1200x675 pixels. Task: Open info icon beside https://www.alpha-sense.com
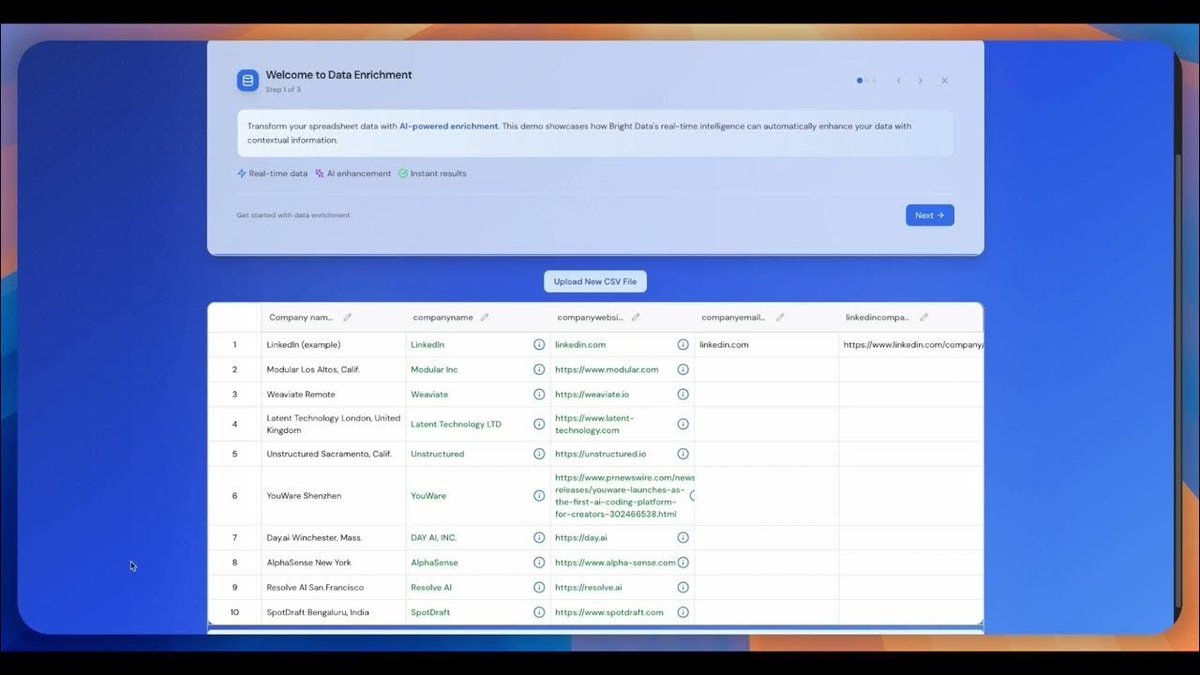[683, 562]
